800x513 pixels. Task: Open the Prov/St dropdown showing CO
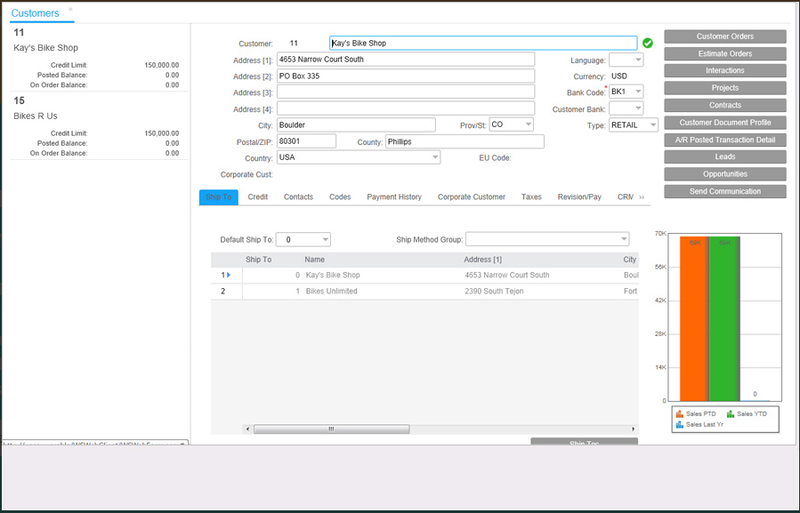click(528, 125)
